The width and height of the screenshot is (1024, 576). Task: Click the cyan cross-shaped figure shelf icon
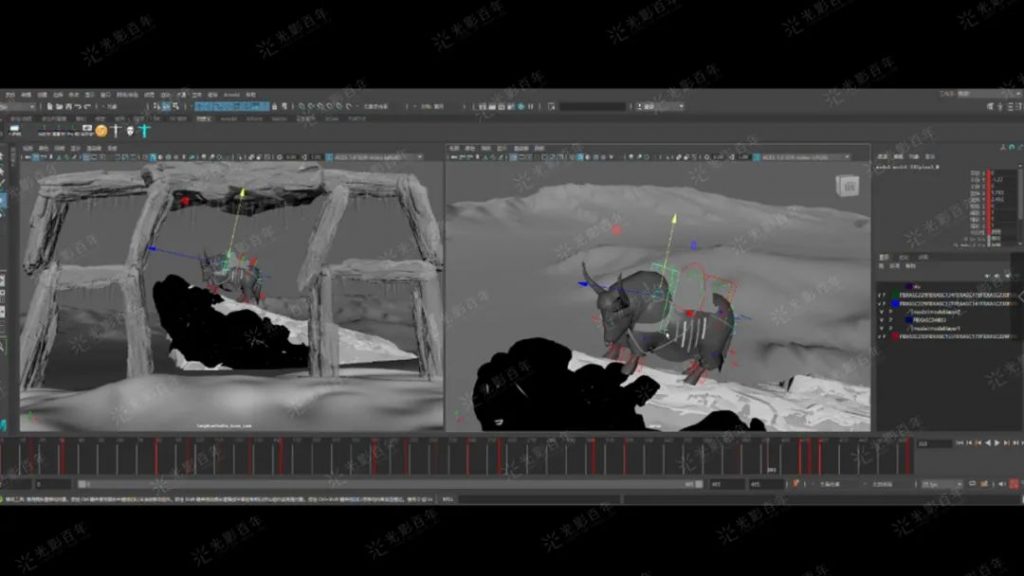[x=144, y=130]
